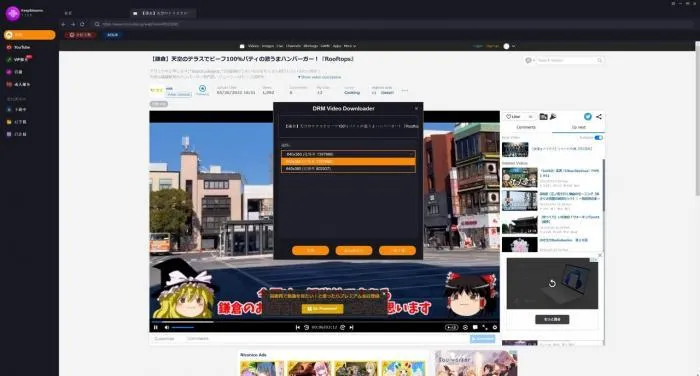Skip to the next video
700x376 pixels.
point(351,327)
